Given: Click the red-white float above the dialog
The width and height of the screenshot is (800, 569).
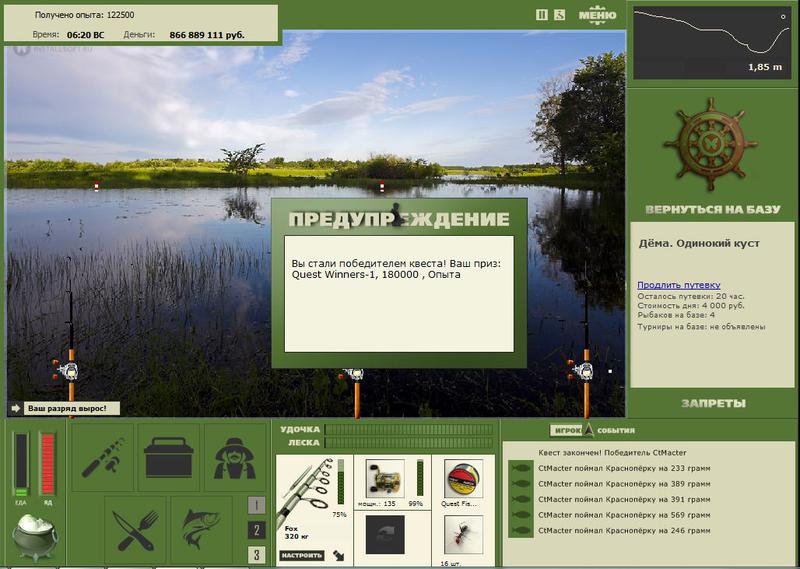Looking at the screenshot, I should coord(382,187).
